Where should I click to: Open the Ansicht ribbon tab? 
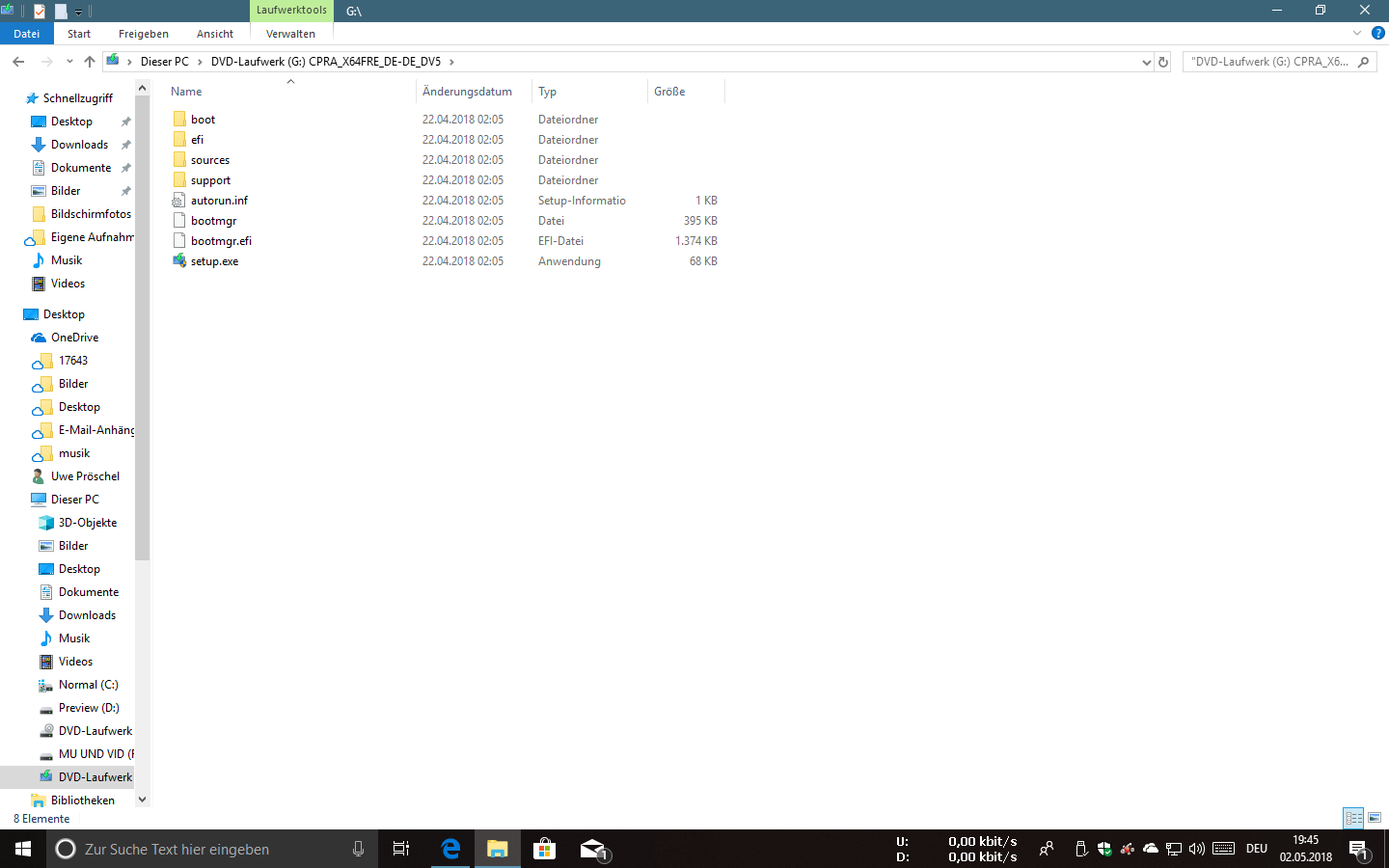tap(215, 34)
